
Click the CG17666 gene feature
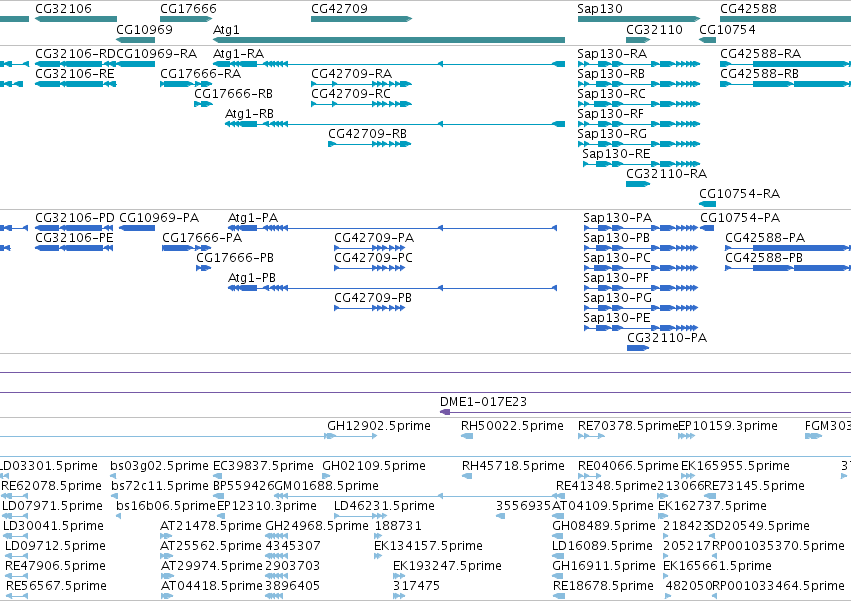(186, 19)
